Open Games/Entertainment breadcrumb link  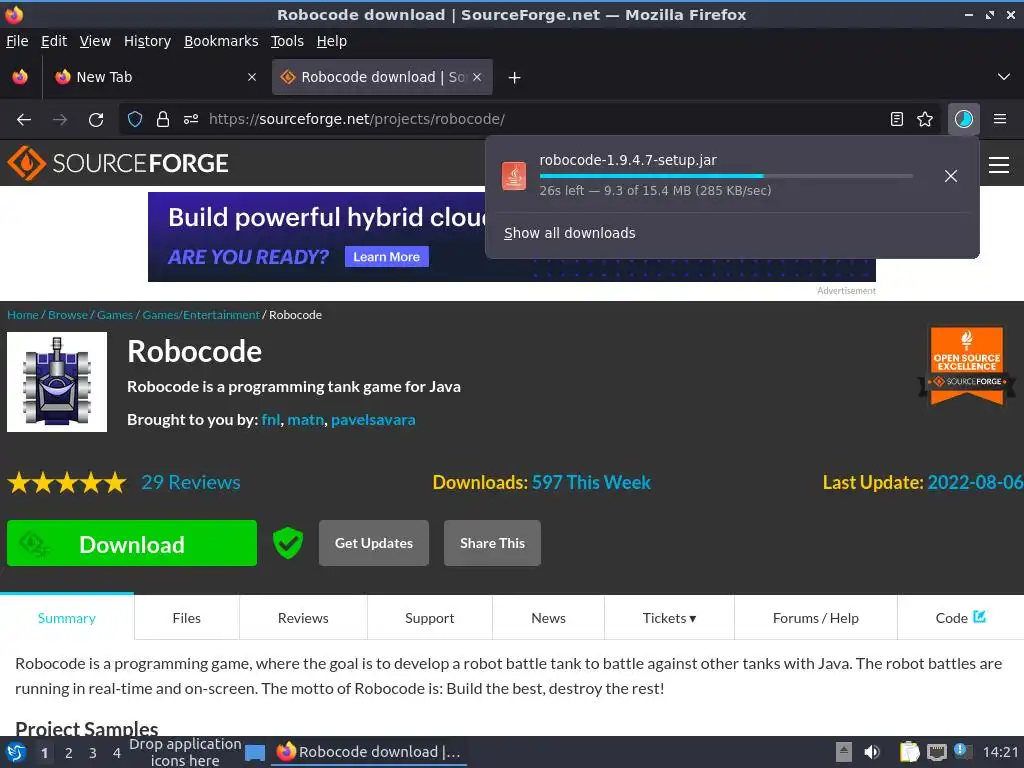point(201,315)
